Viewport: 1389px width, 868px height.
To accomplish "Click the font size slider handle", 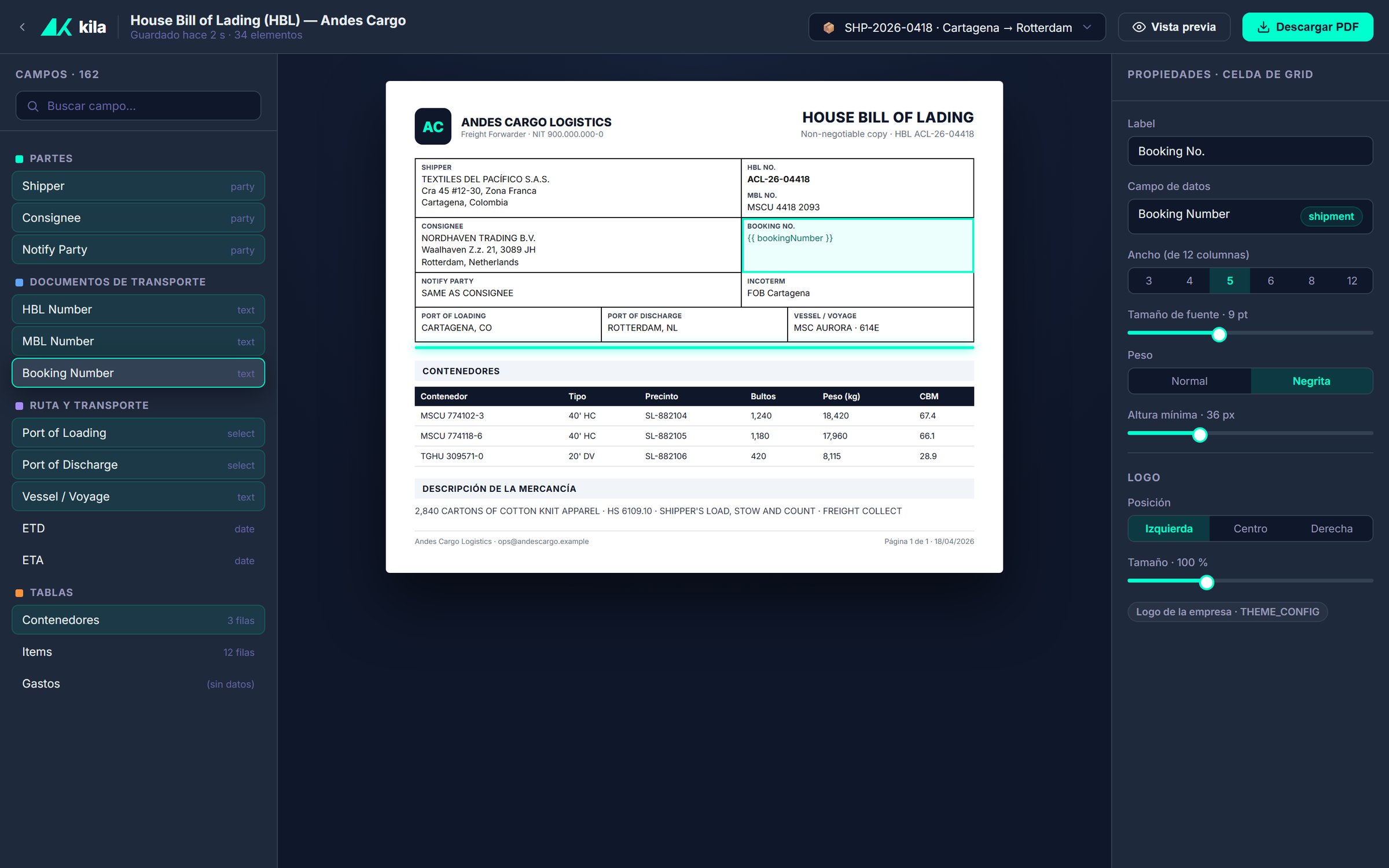I will [1219, 334].
